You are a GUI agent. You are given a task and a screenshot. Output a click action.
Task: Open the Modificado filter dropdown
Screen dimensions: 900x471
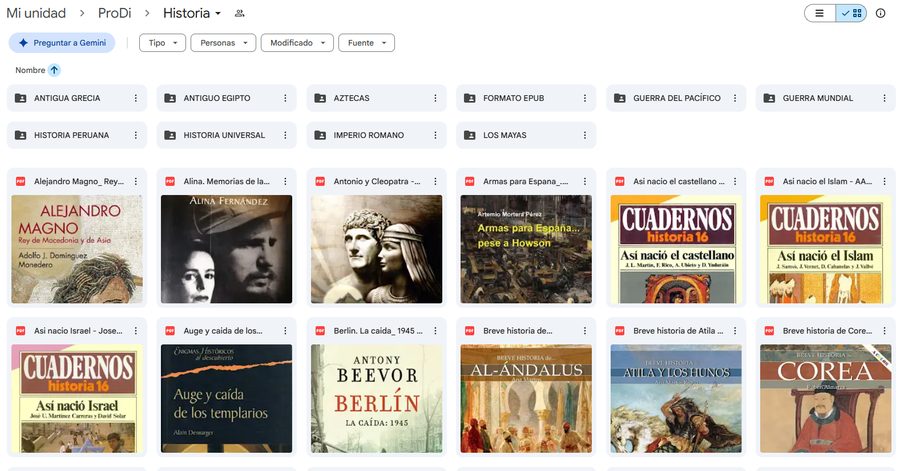tap(297, 42)
